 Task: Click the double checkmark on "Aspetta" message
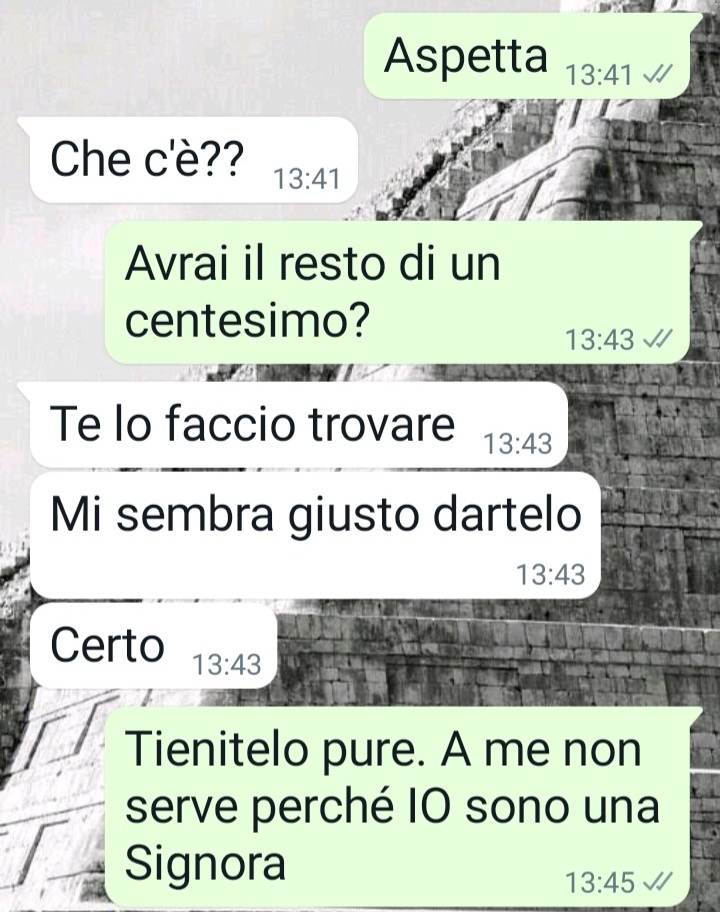658,74
